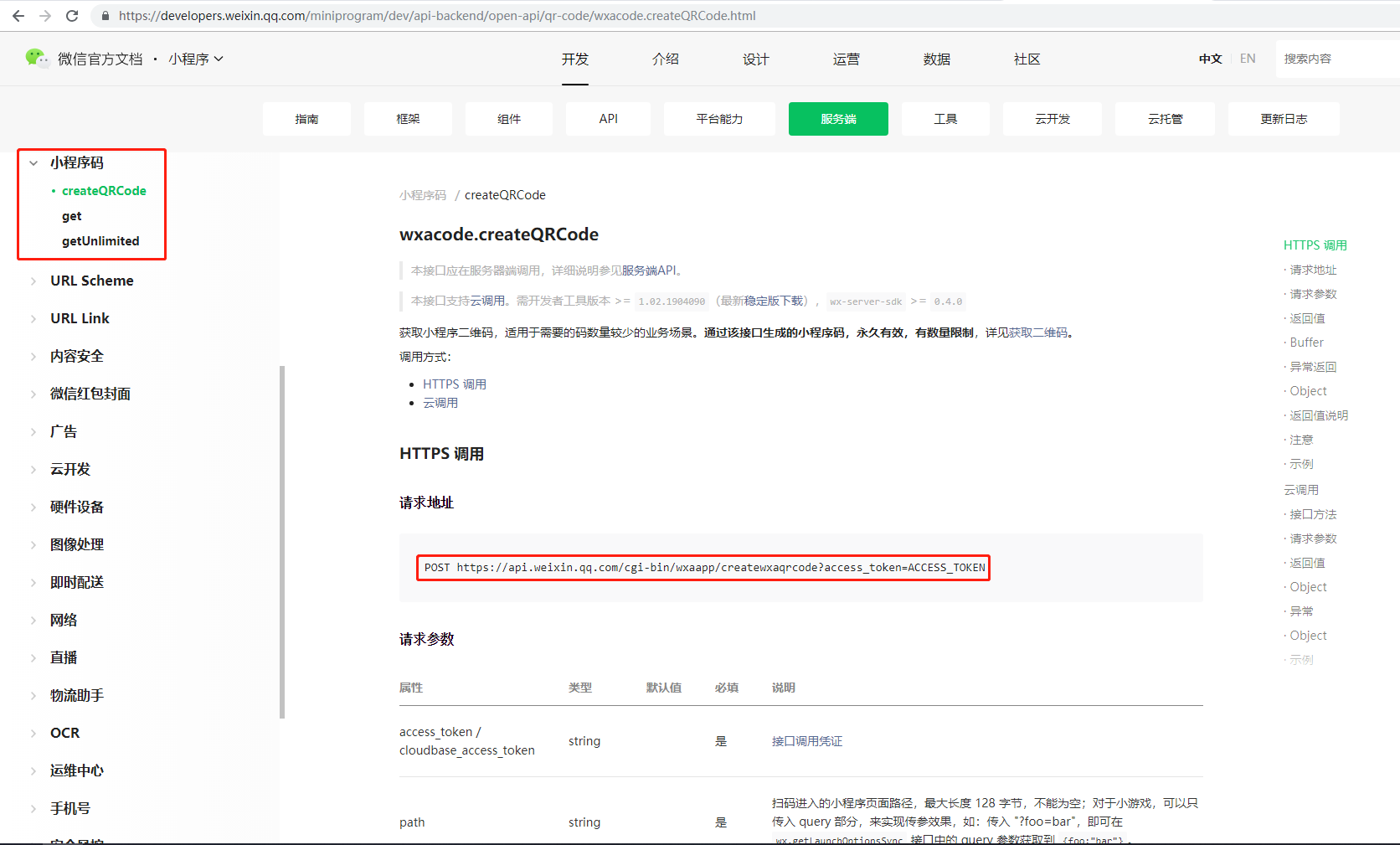Select the 数据 top navigation item

pos(937,59)
